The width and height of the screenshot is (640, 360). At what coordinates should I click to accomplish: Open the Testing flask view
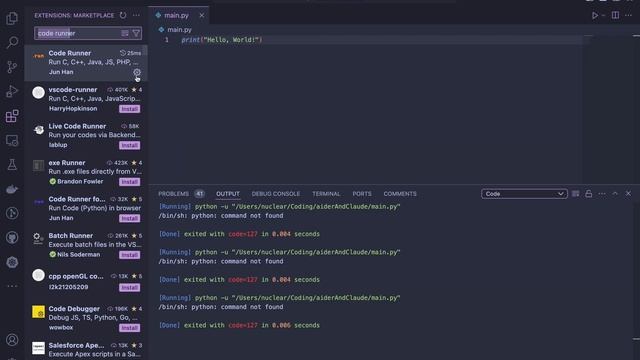click(12, 164)
